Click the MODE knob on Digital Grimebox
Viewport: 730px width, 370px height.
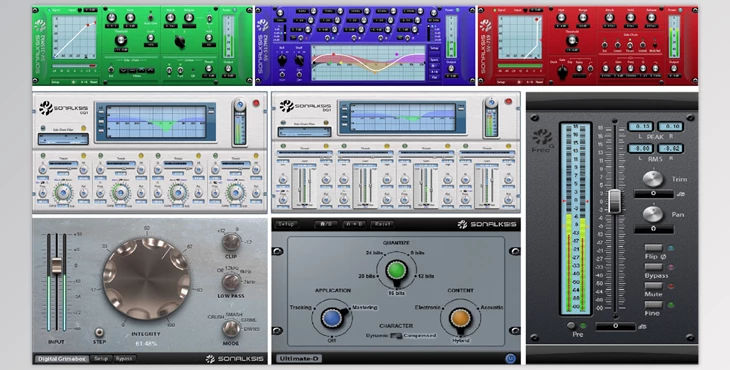point(231,329)
